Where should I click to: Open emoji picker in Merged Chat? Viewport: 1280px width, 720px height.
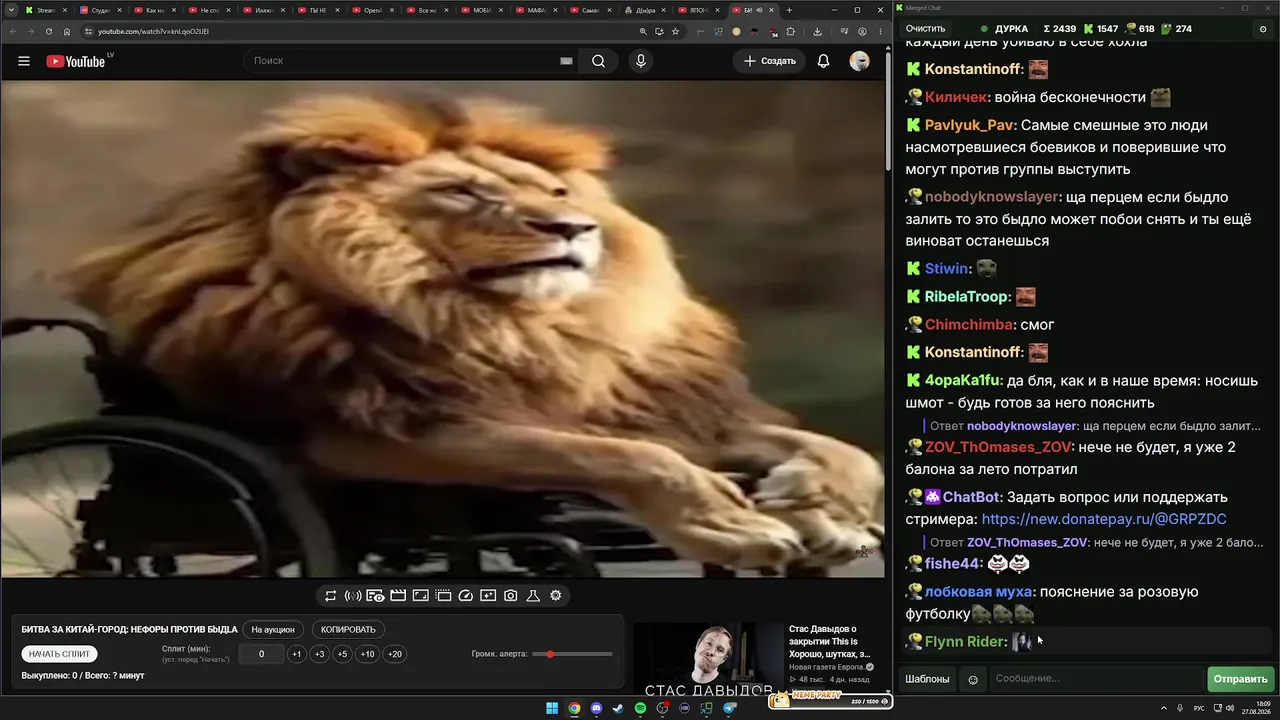973,680
